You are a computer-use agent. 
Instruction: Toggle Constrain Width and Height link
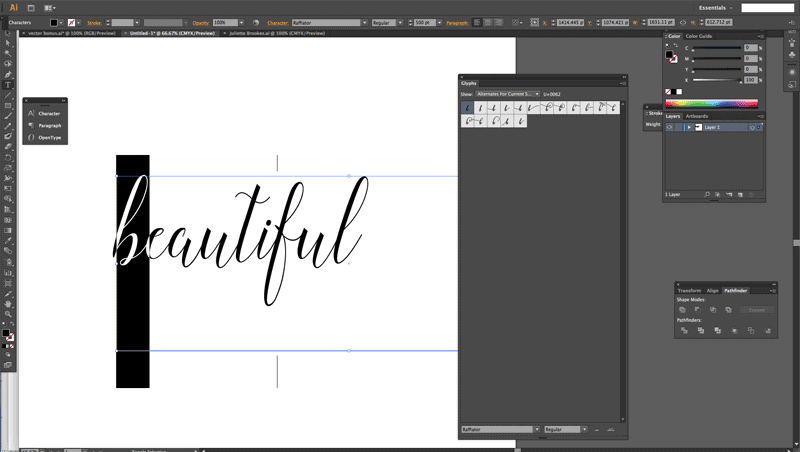683,22
